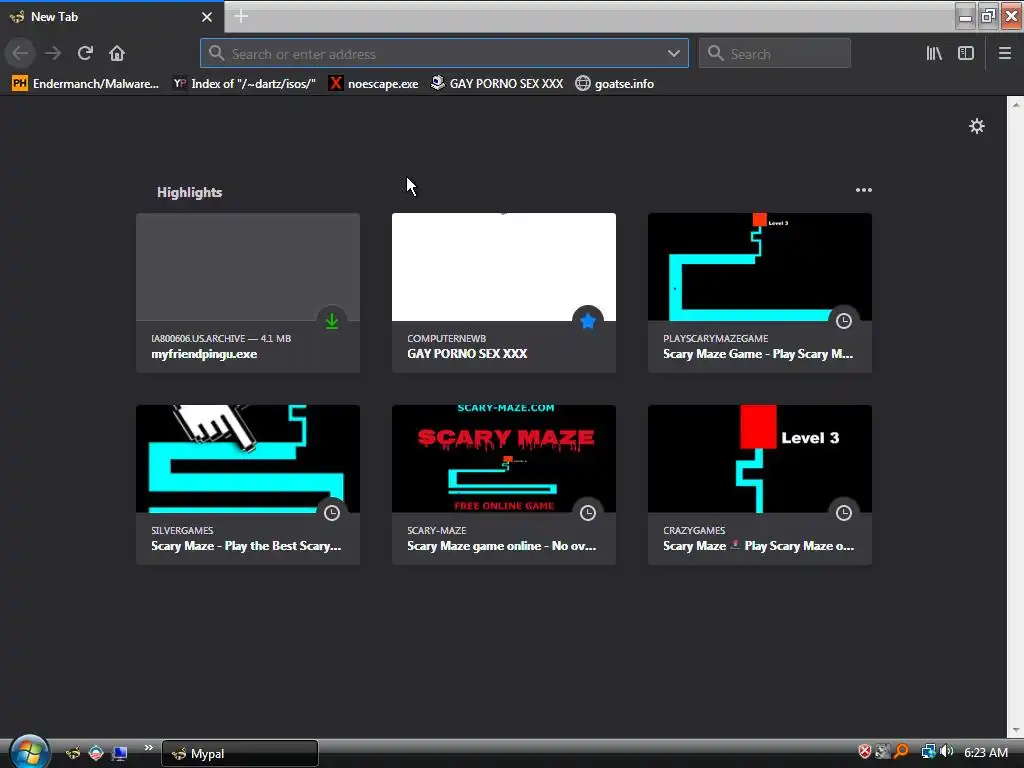Viewport: 1024px width, 768px height.
Task: Open the Windows Start orb
Action: click(29, 751)
